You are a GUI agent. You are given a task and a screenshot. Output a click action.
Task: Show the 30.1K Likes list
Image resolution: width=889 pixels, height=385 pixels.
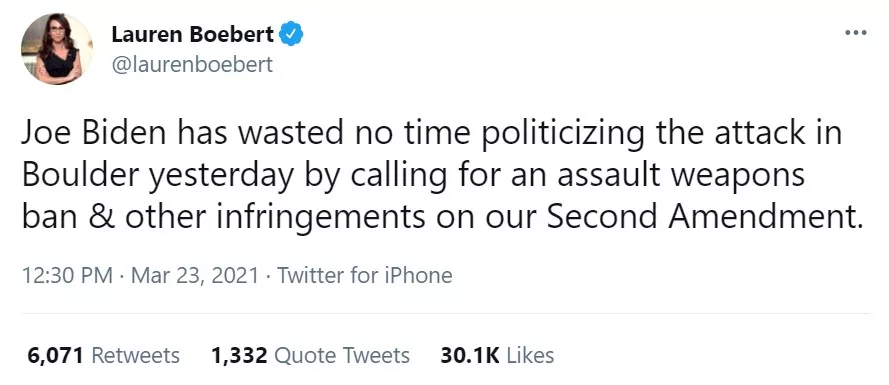pos(497,356)
